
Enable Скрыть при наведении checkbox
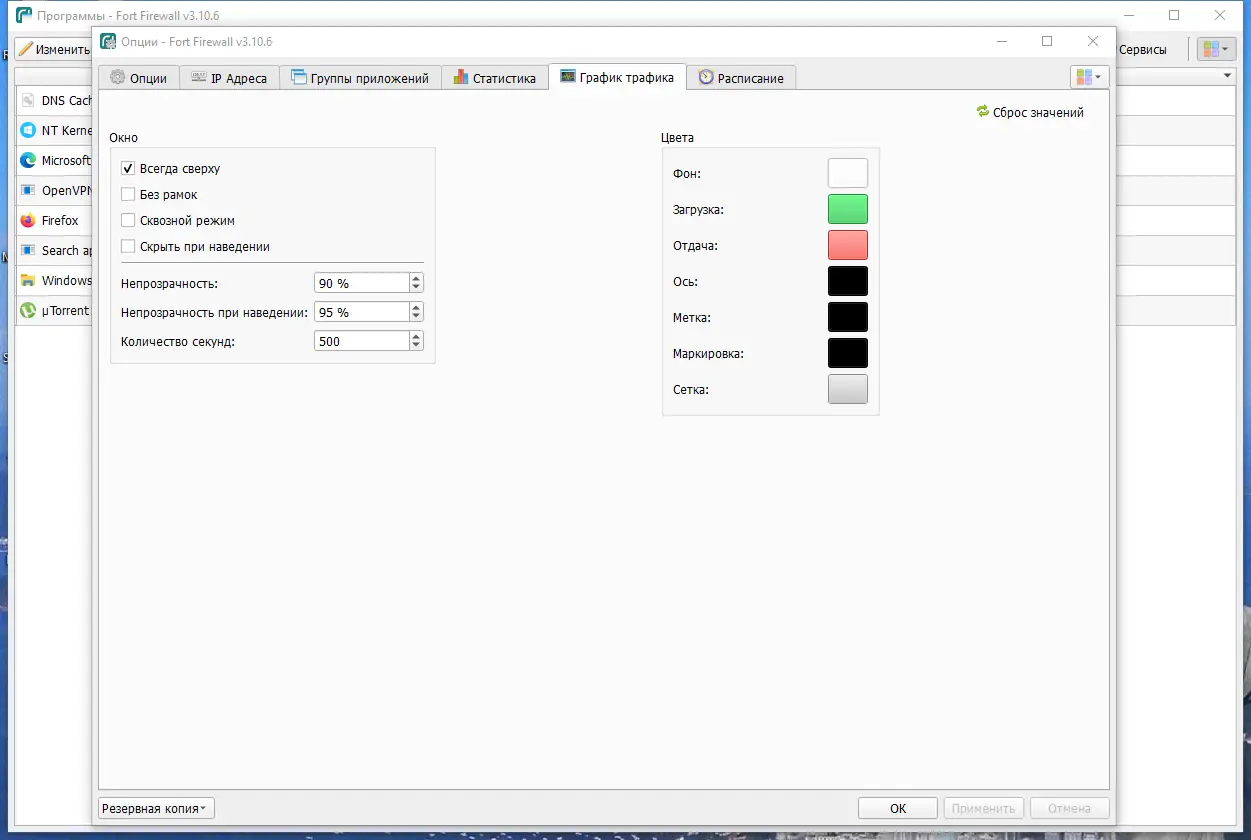(x=128, y=247)
